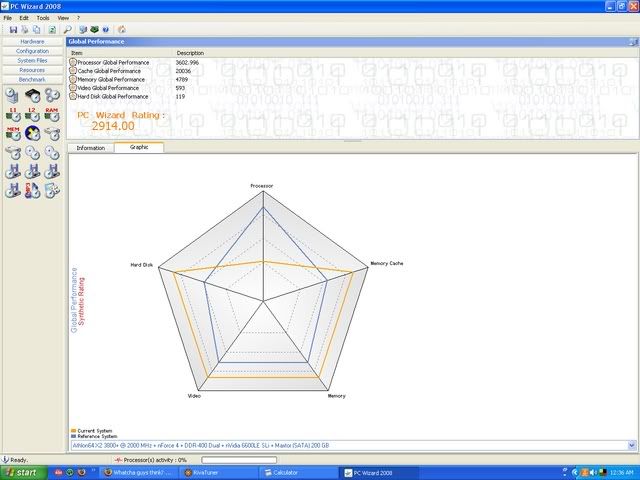
Task: Open the Benchmark sidebar section
Action: click(32, 80)
